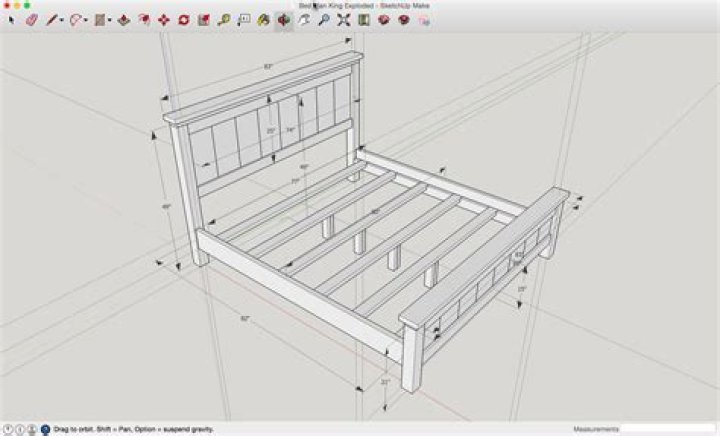Activate the Zoom magnifier tool
Screen dimensions: 720x436
point(324,20)
